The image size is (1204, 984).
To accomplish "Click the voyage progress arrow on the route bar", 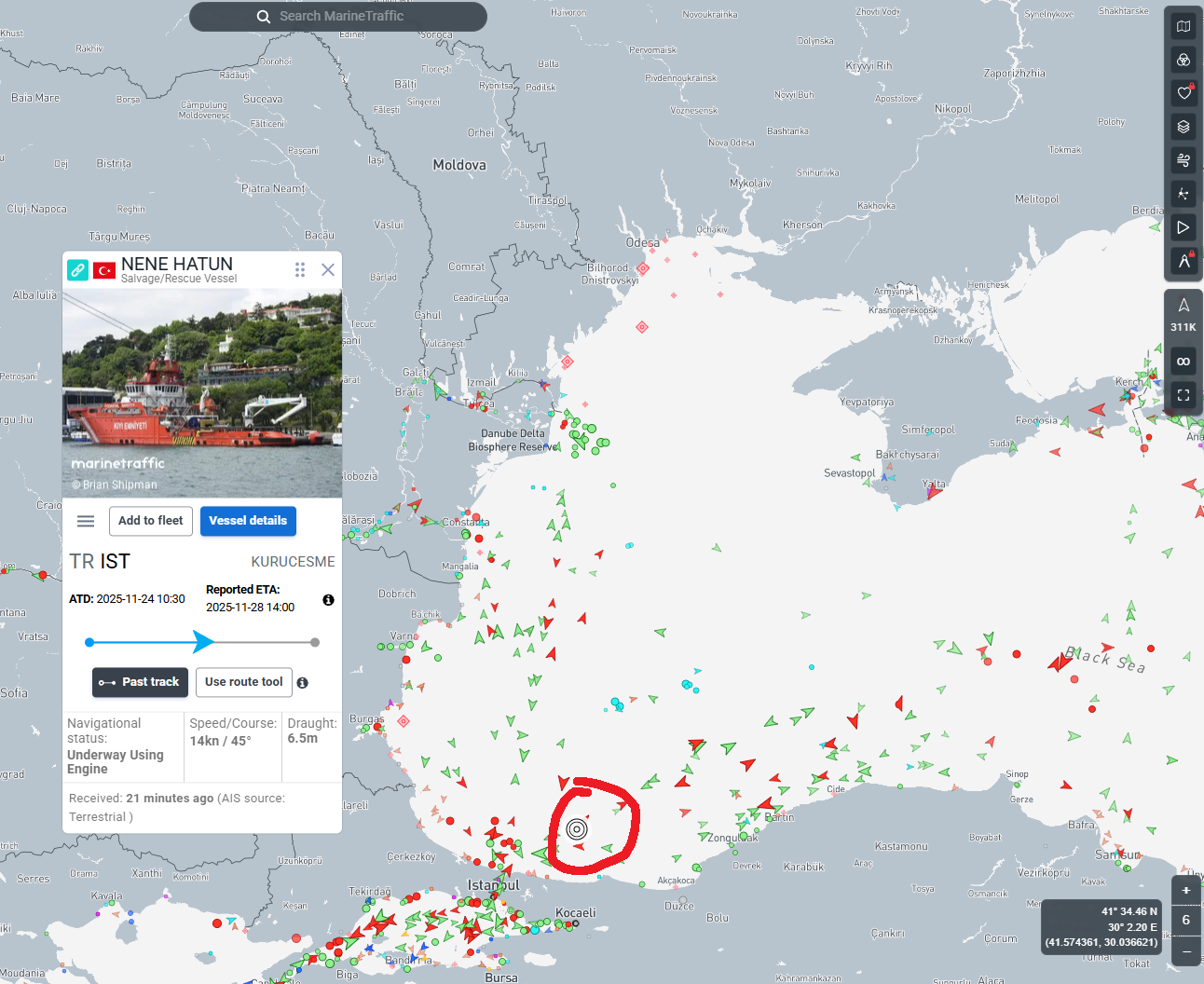I will point(203,642).
